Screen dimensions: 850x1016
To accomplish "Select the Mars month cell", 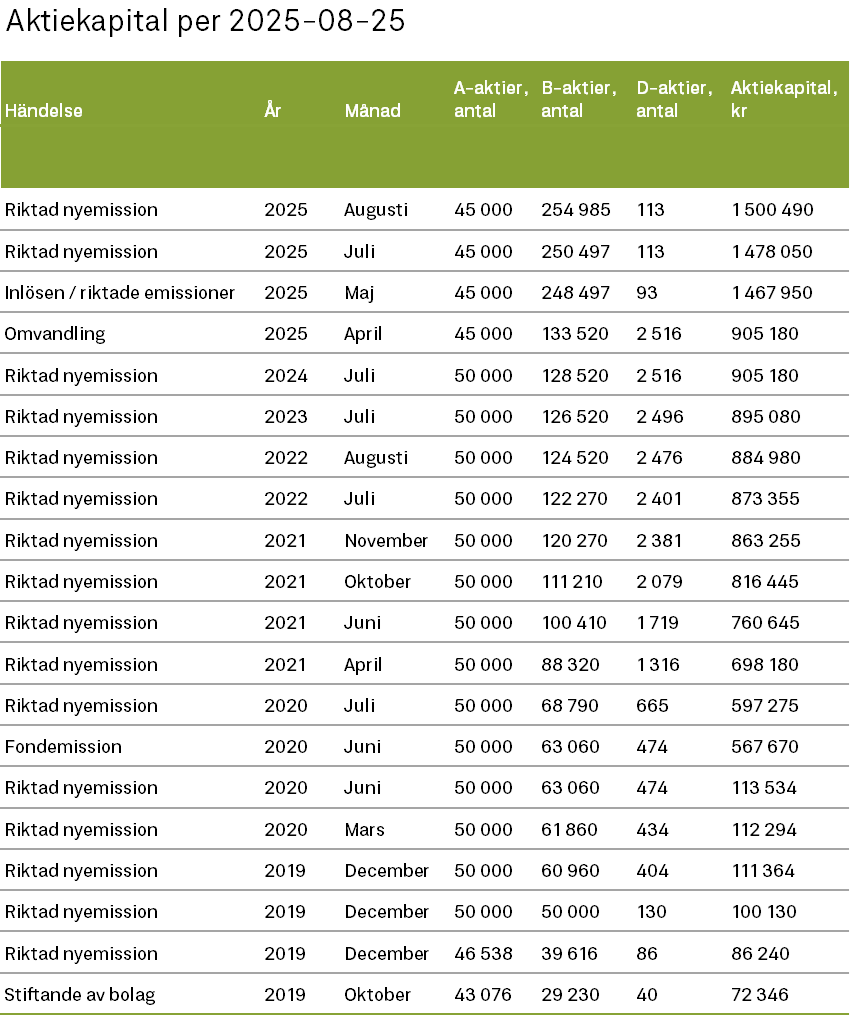I will tap(364, 830).
